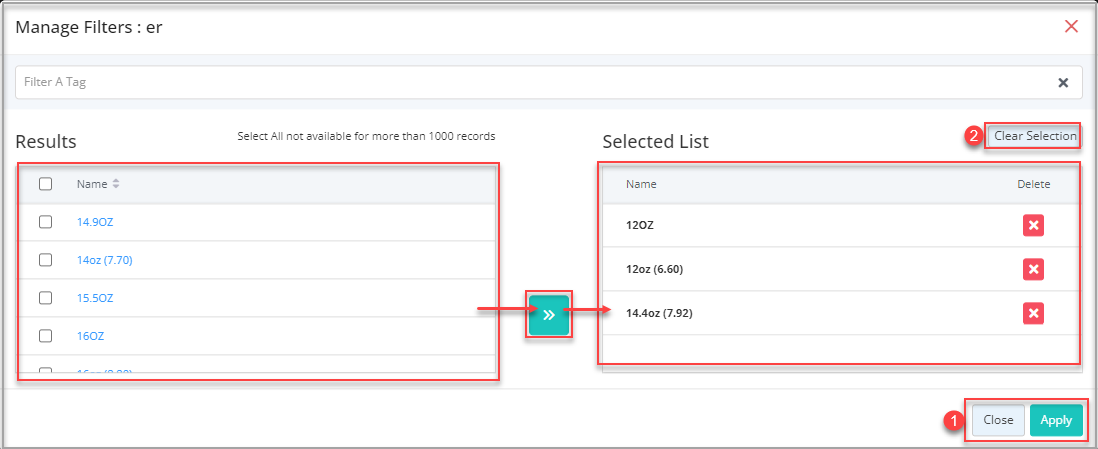Delete 12oz (6.60) from Selected List
This screenshot has height=449, width=1098.
click(1034, 269)
